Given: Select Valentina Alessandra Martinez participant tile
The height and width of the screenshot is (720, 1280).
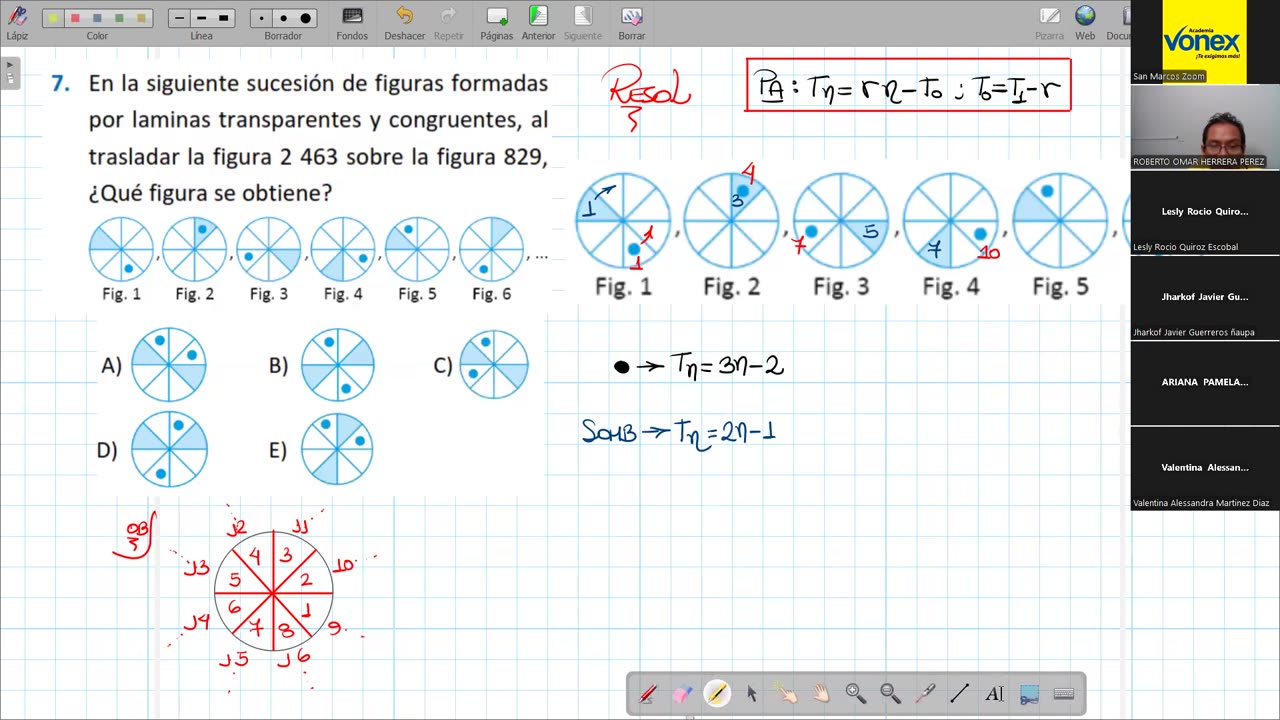Looking at the screenshot, I should click(1204, 468).
